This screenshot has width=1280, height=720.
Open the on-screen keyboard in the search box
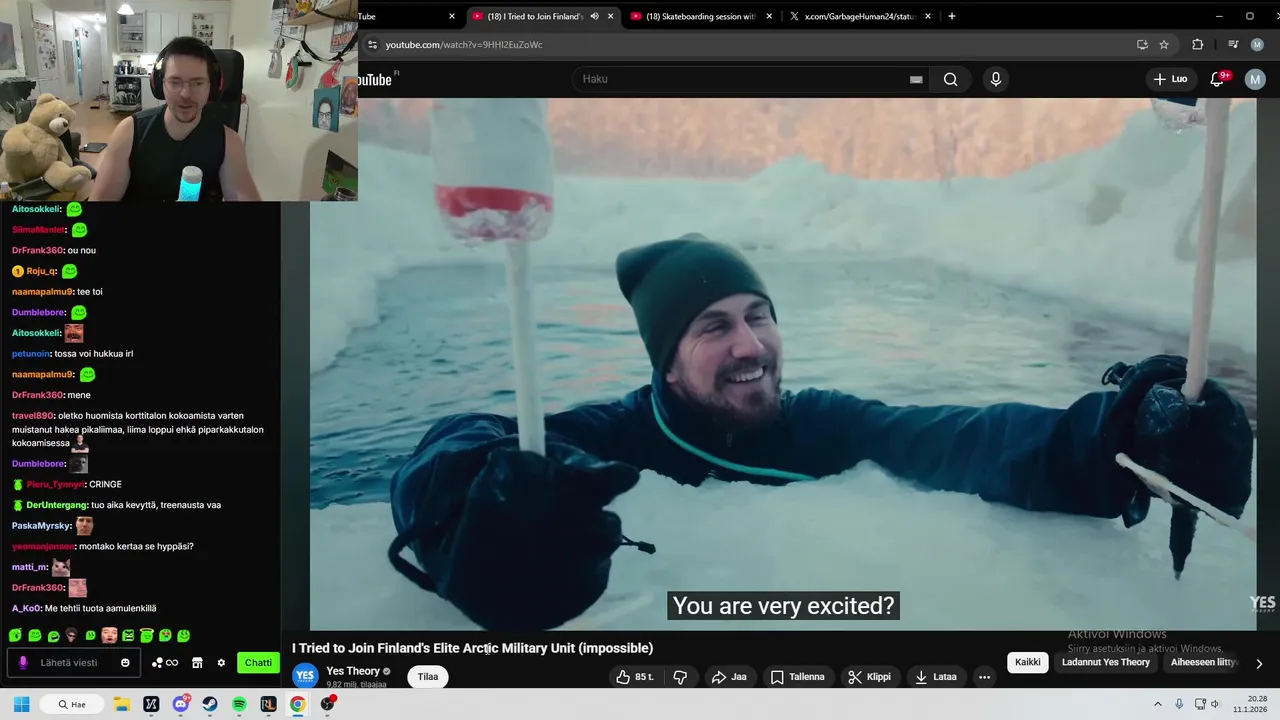[x=916, y=79]
